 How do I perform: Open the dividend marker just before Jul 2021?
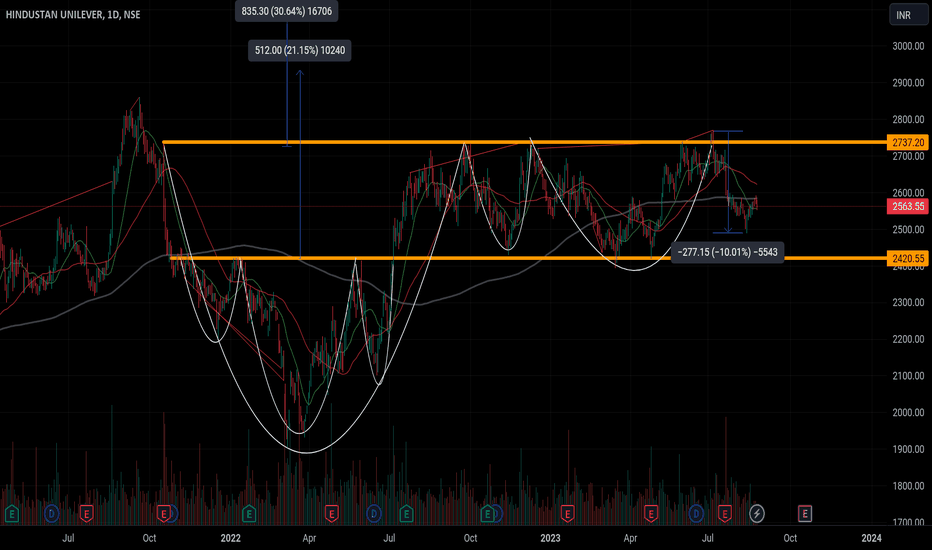52,513
